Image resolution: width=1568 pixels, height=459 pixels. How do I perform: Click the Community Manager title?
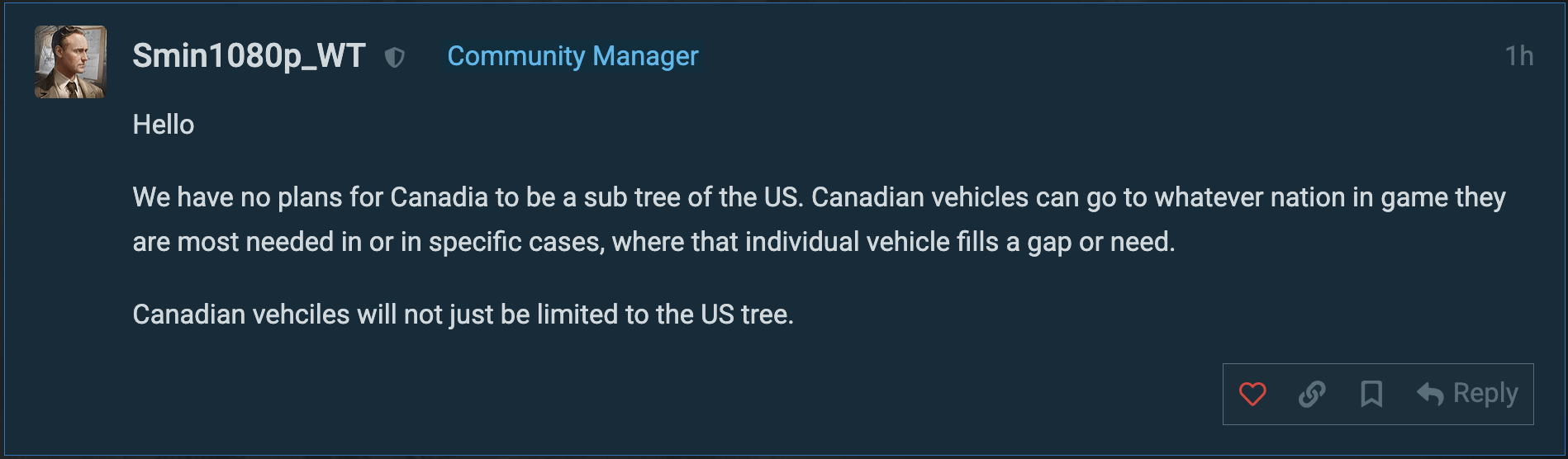pos(573,56)
